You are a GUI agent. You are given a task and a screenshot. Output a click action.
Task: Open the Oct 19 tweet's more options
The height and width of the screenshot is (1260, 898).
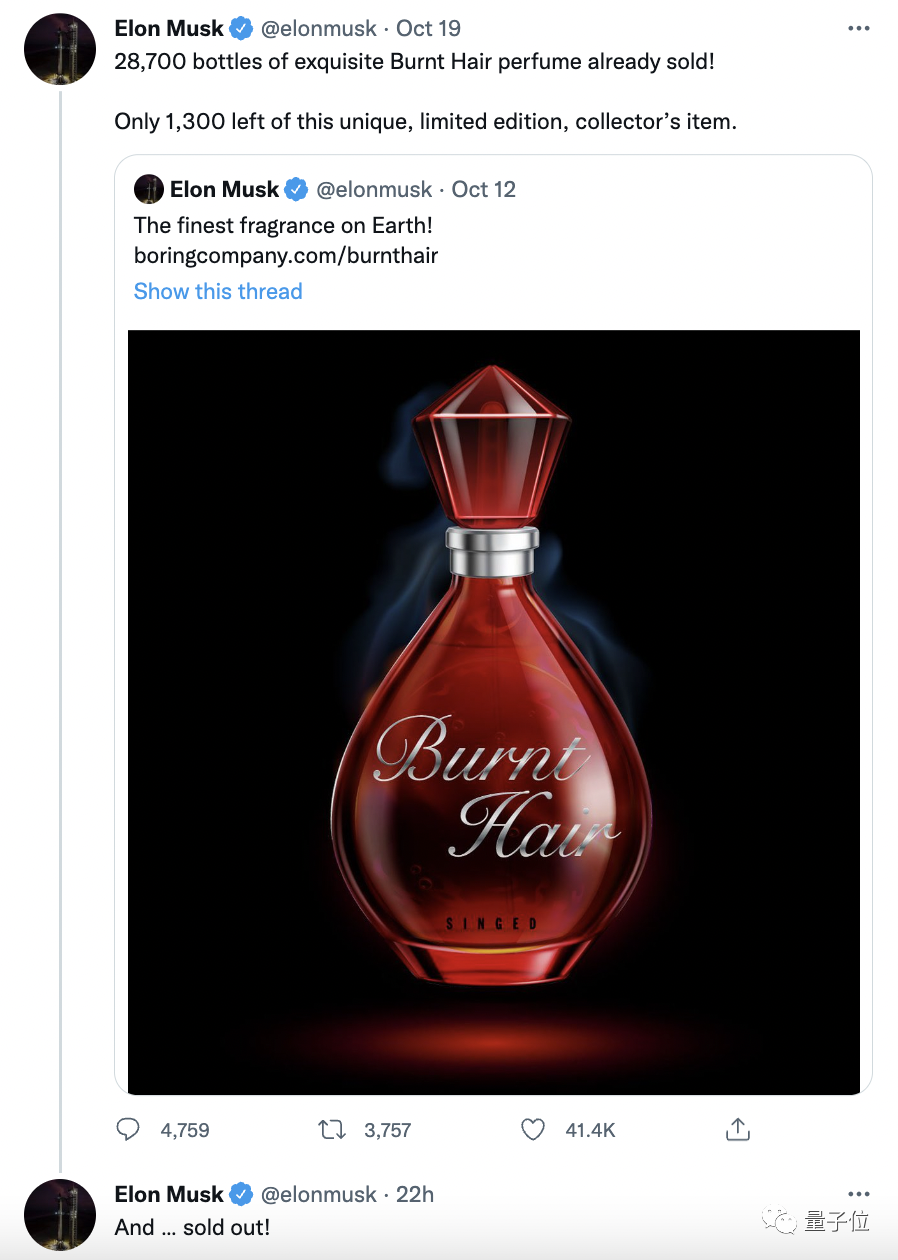858,29
